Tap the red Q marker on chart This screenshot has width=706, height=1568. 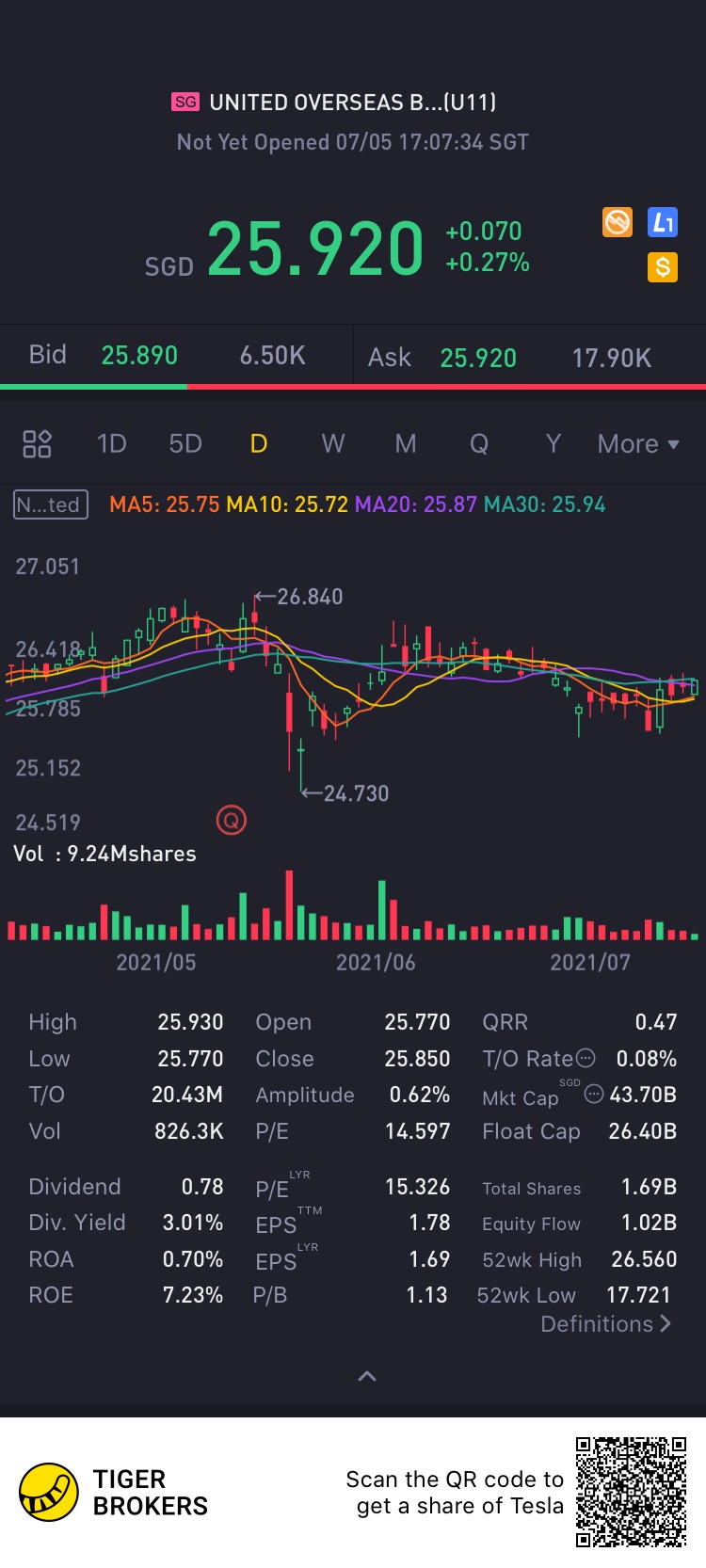231,821
